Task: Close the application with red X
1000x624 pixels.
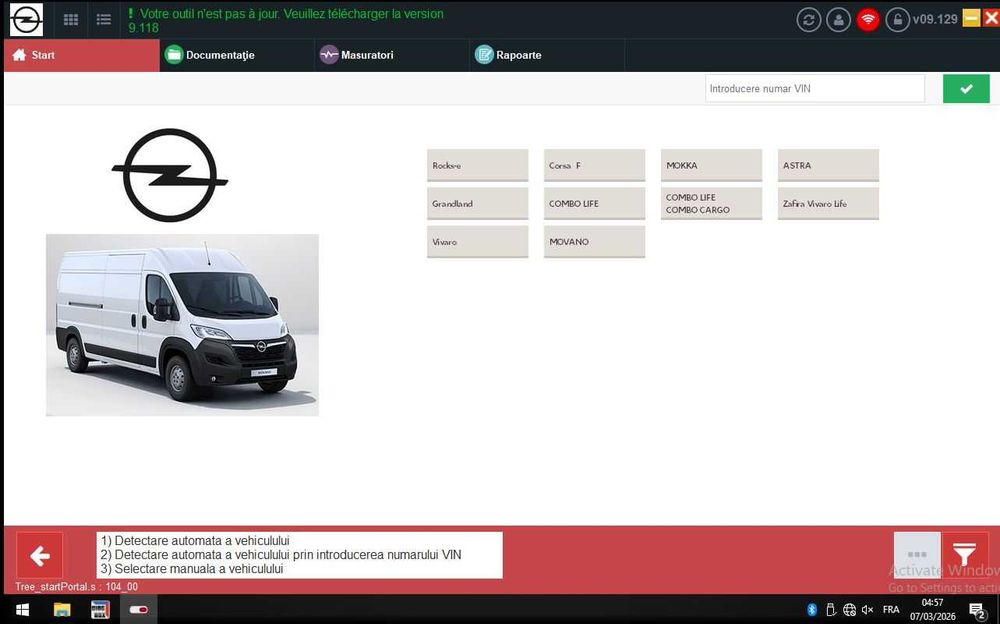Action: [x=991, y=19]
